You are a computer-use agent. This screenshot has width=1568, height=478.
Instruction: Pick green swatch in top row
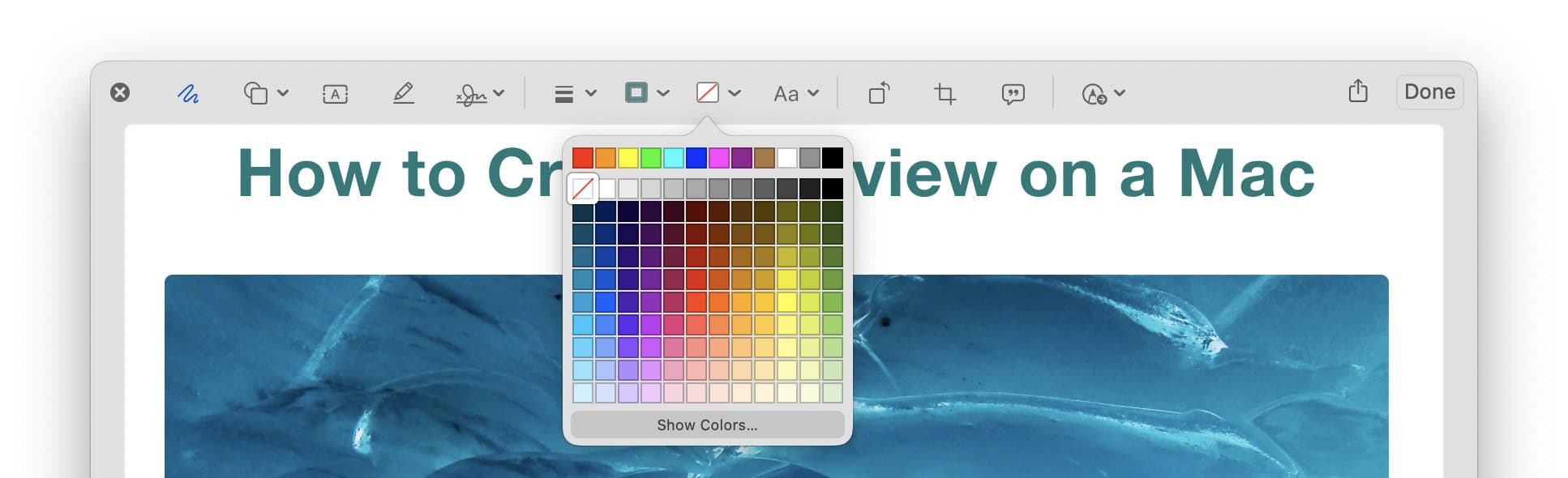tap(651, 157)
